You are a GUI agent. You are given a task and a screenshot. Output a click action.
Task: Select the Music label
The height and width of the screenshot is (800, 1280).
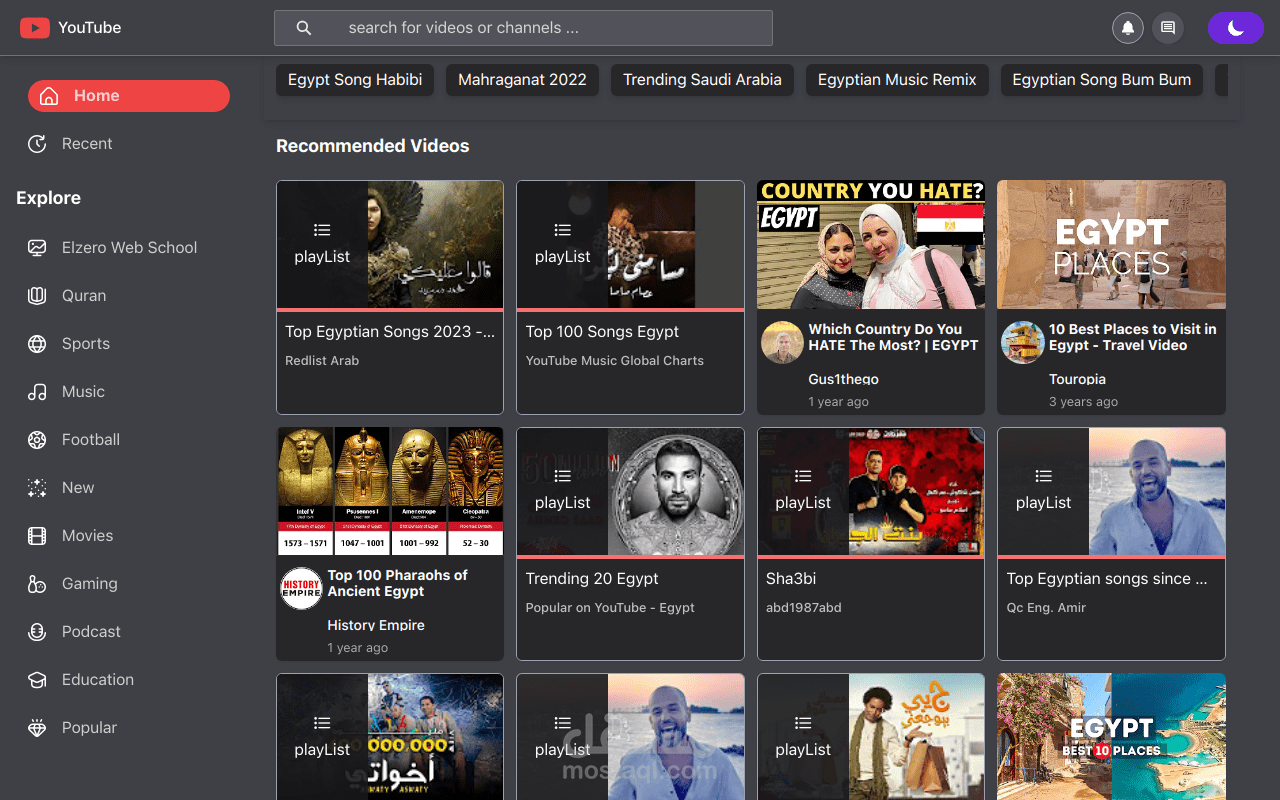click(83, 392)
